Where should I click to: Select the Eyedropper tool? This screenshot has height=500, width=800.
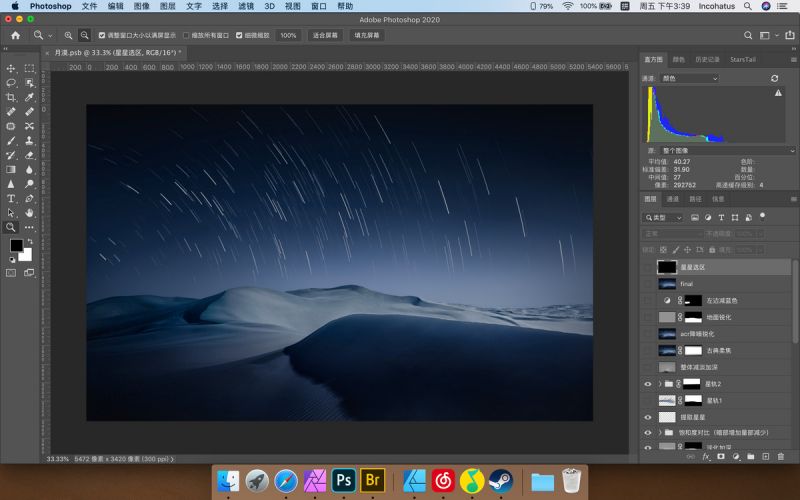(x=29, y=97)
